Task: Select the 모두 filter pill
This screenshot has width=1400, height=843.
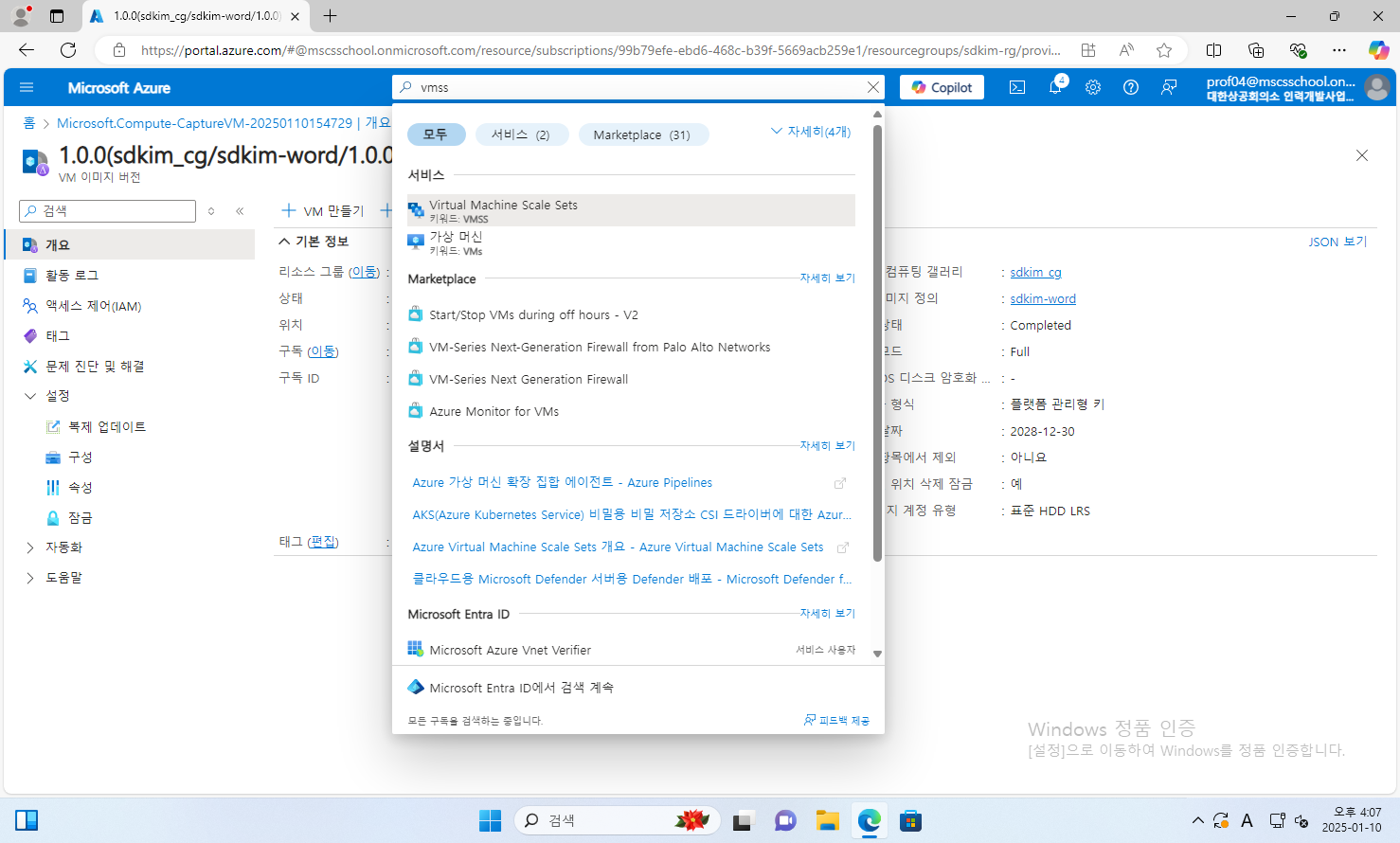Action: click(436, 135)
